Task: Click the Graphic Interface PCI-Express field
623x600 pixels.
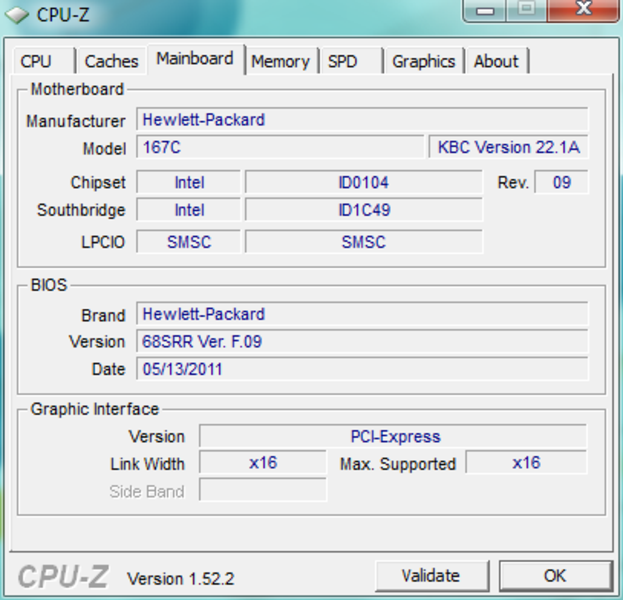Action: coord(393,436)
